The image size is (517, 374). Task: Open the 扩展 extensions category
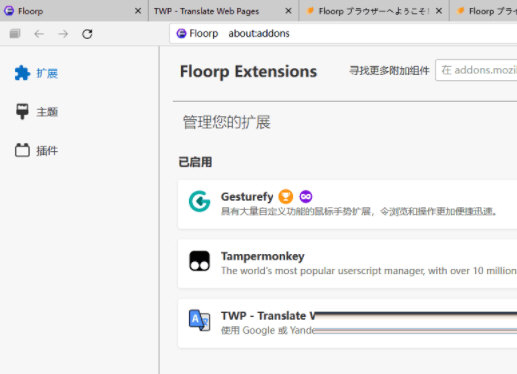coord(37,73)
